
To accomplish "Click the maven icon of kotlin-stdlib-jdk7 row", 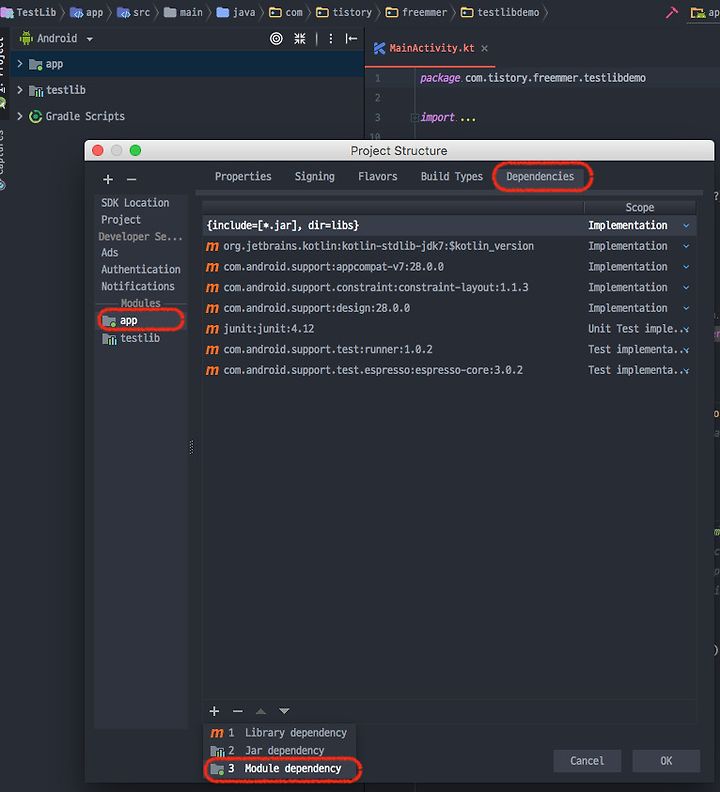I will (x=212, y=246).
